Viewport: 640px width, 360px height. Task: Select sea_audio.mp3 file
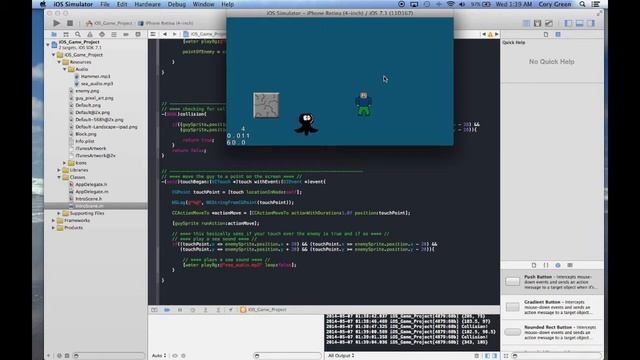click(x=97, y=84)
